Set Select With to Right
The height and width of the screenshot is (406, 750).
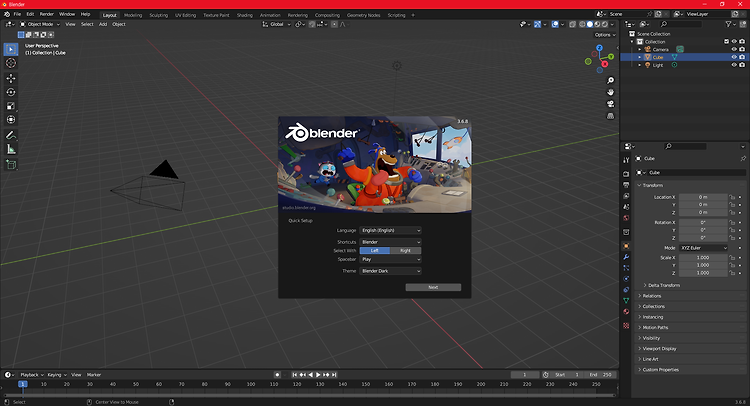[x=406, y=251]
